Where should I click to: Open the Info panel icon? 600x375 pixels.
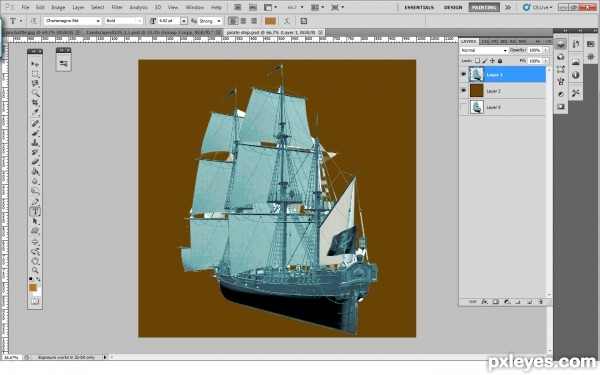(576, 75)
